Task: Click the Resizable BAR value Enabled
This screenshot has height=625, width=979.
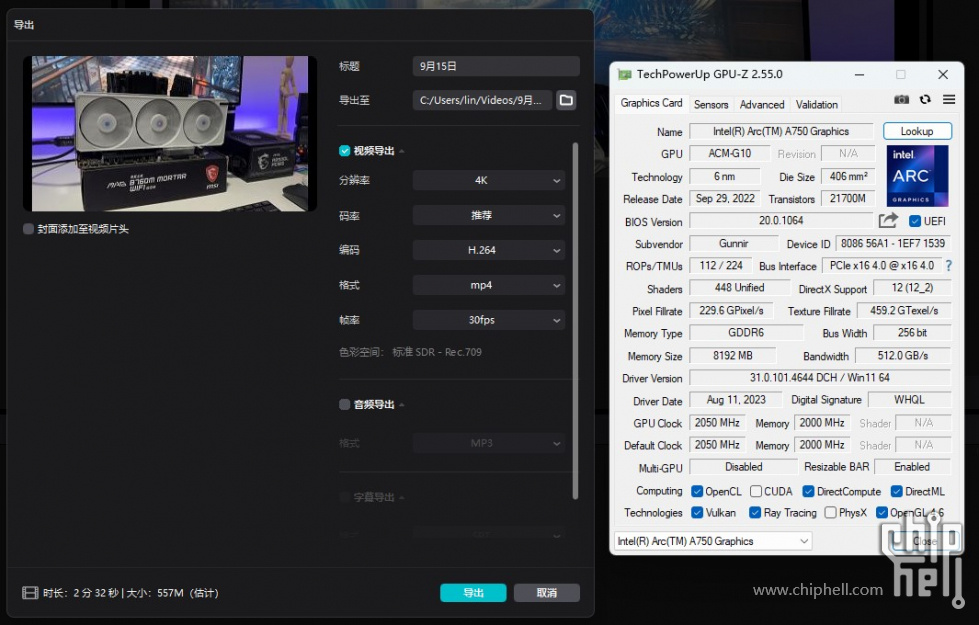Action: [912, 467]
